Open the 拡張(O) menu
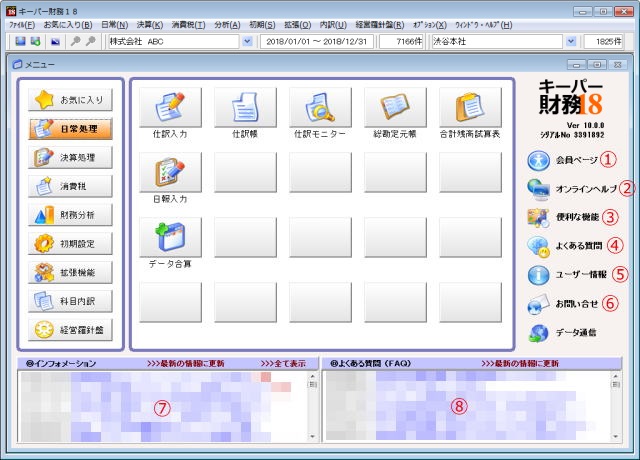640x460 pixels. pyautogui.click(x=298, y=25)
